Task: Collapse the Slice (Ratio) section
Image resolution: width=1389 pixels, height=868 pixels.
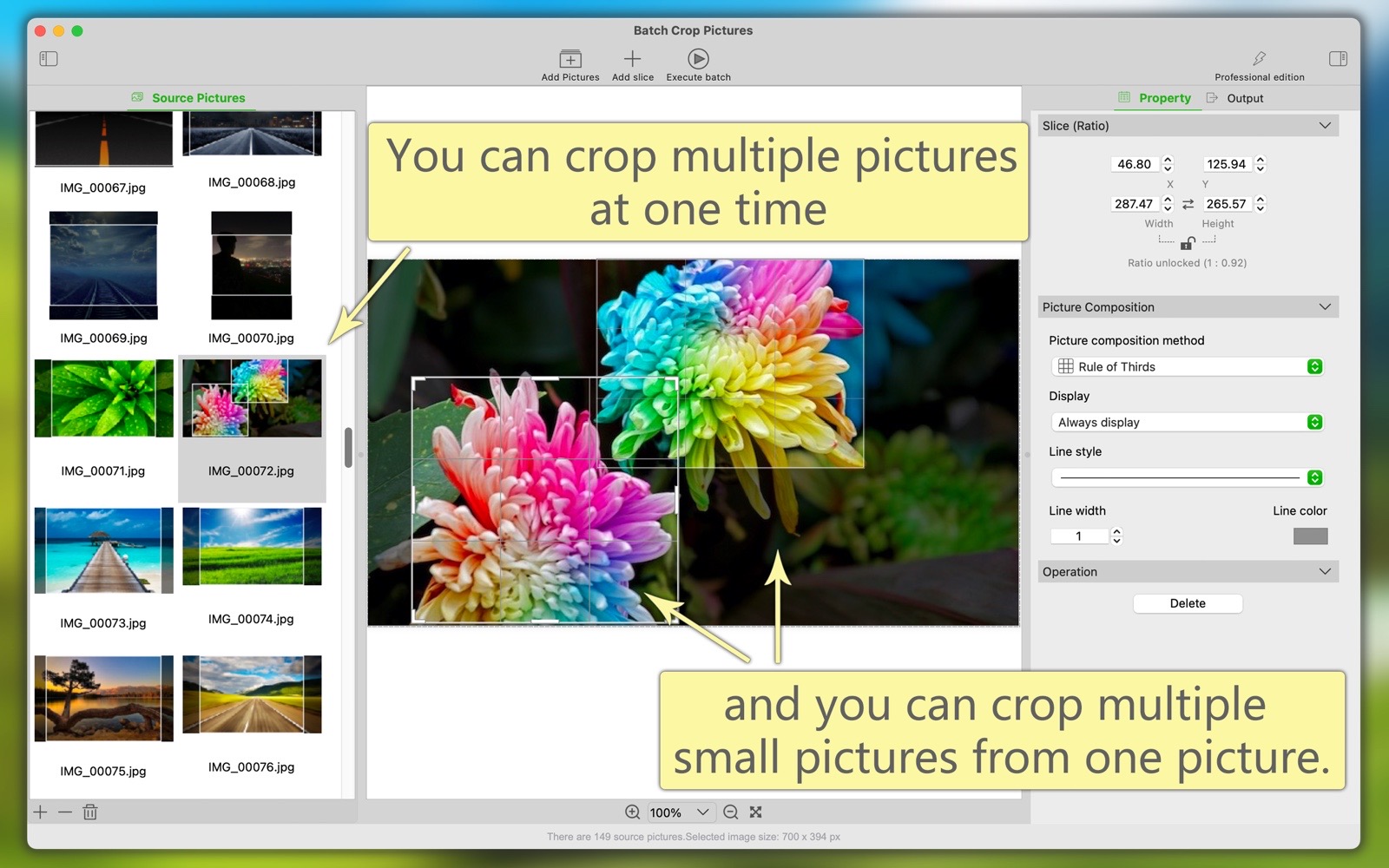Action: (1325, 126)
